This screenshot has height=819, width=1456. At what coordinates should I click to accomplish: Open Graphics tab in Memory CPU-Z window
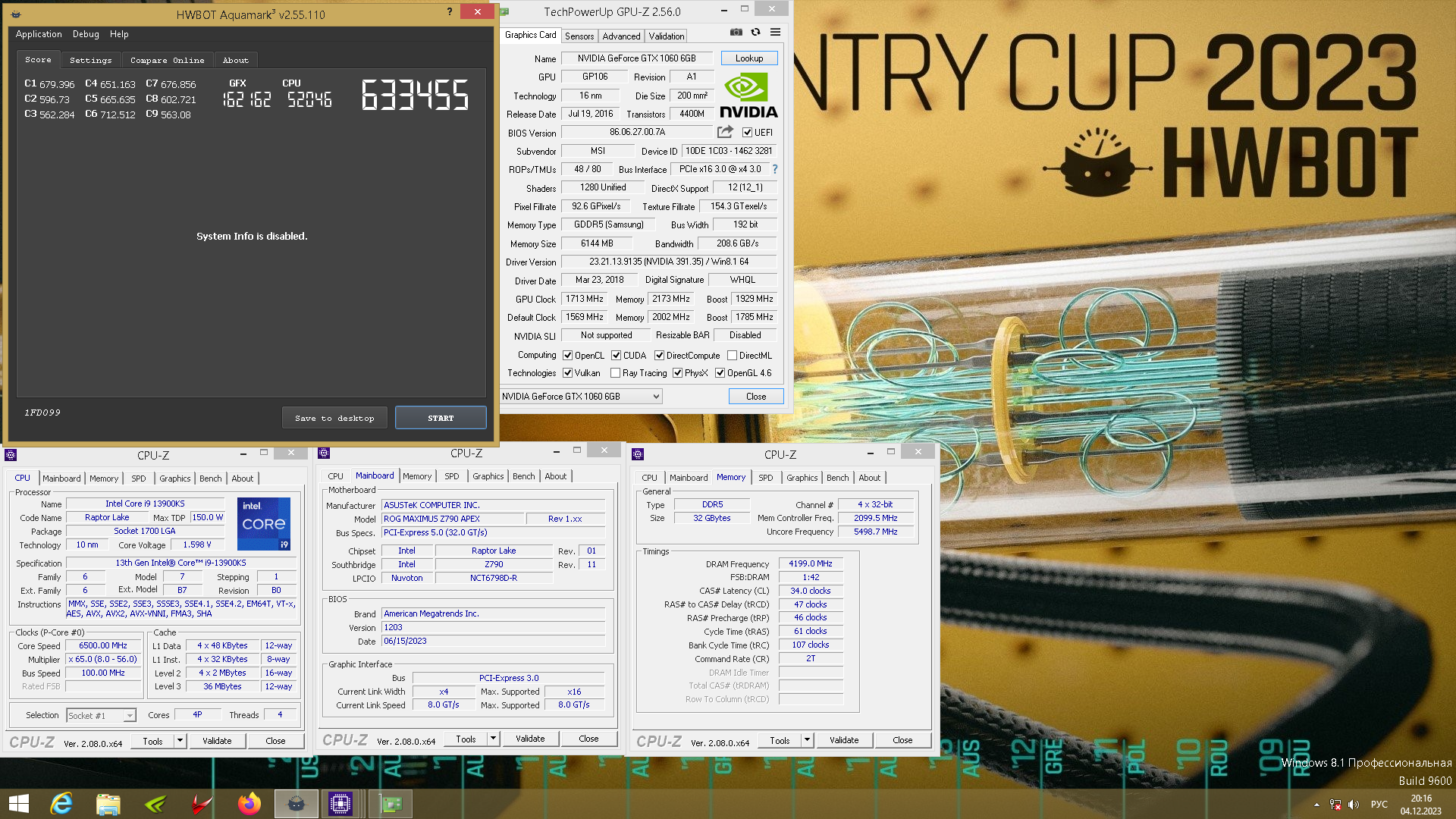click(x=802, y=477)
